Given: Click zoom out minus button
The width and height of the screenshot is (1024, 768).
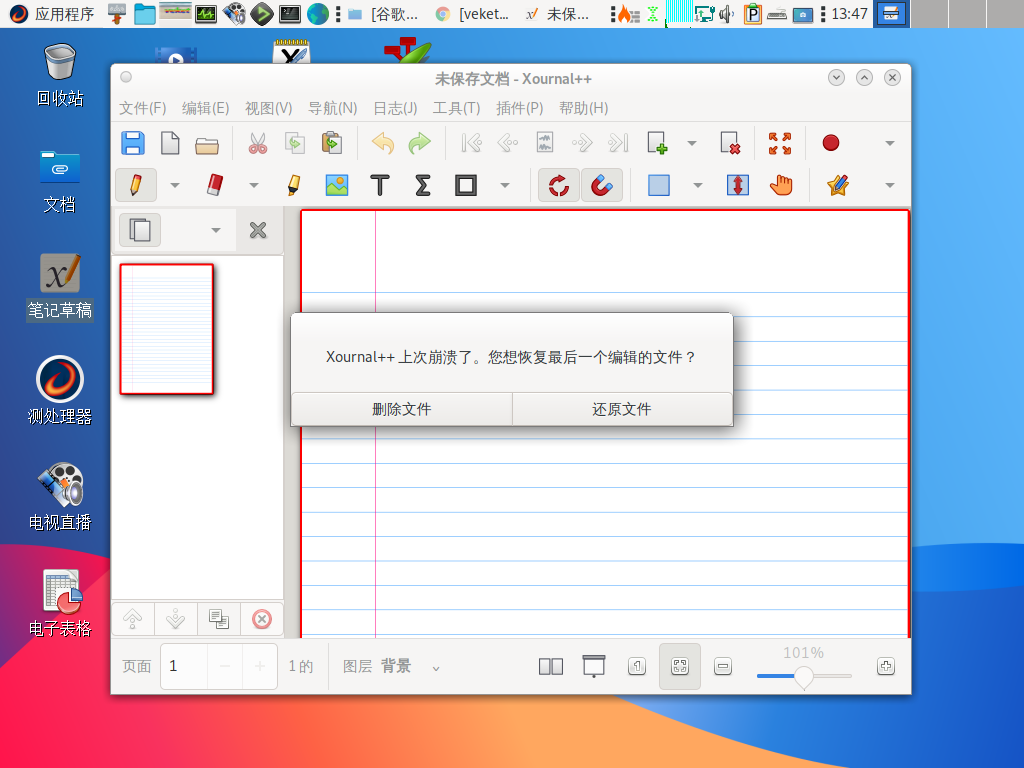Looking at the screenshot, I should [x=723, y=667].
